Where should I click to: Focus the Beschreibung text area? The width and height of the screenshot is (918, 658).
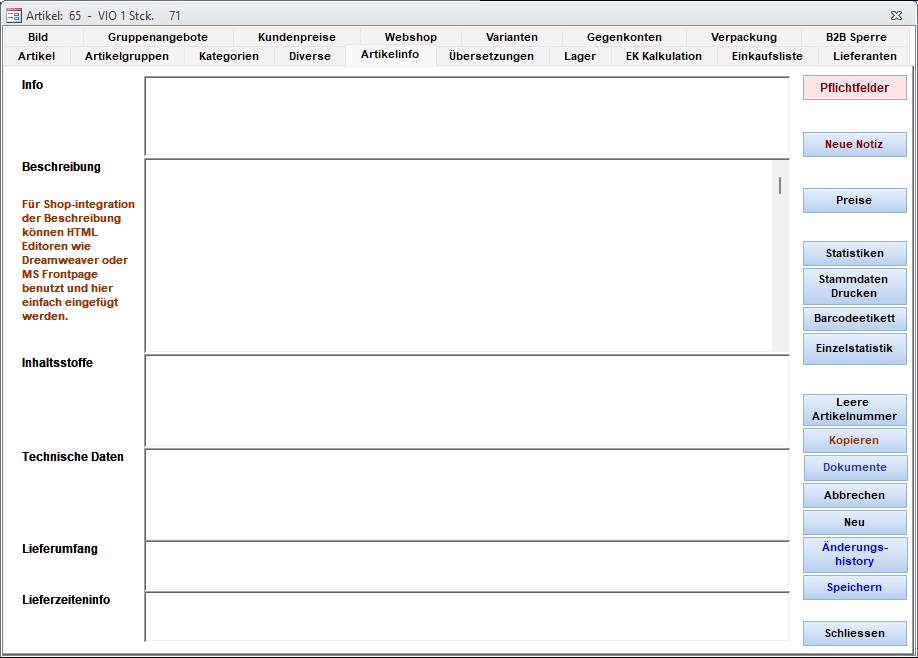(460, 255)
